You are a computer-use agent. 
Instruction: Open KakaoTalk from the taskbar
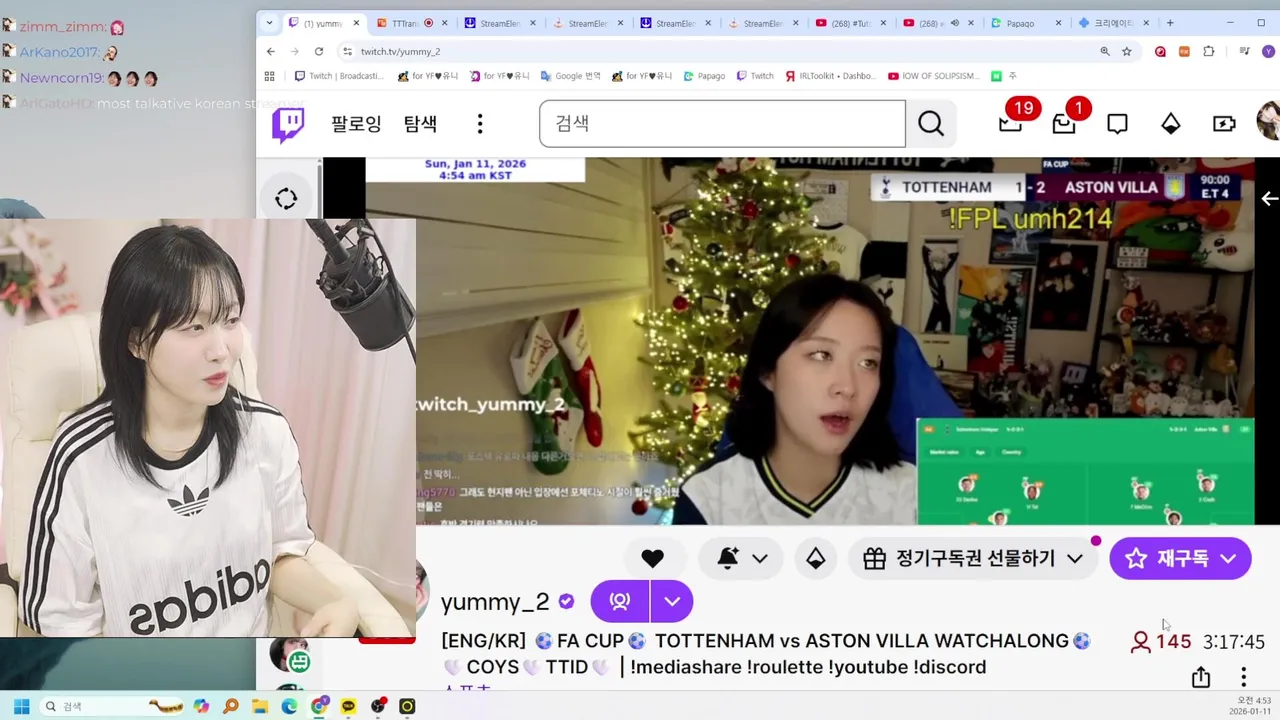click(348, 706)
